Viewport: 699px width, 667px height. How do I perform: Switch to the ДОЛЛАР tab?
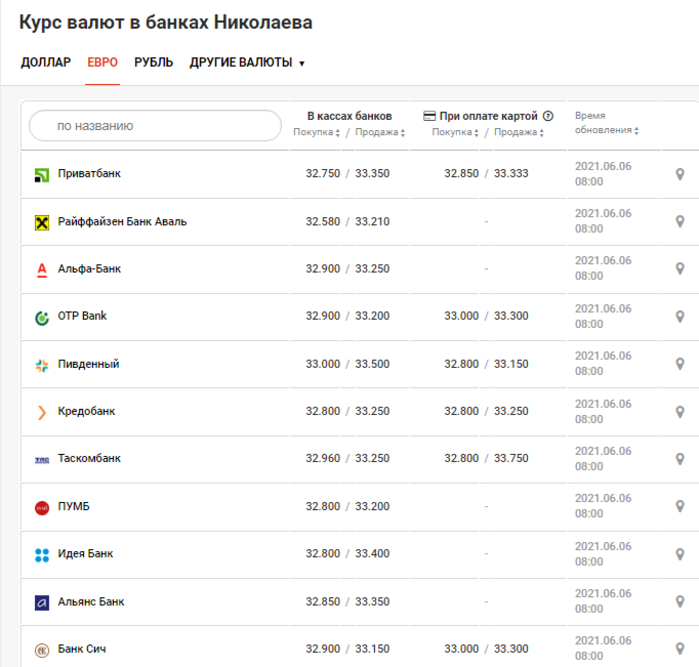45,62
